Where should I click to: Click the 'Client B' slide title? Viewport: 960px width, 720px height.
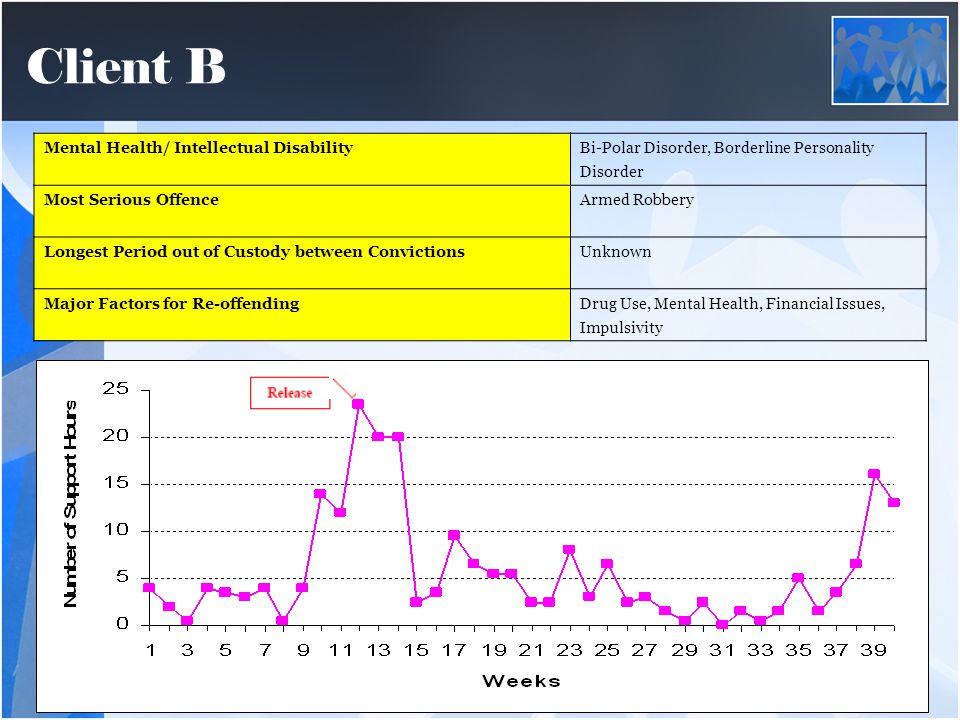pyautogui.click(x=126, y=66)
